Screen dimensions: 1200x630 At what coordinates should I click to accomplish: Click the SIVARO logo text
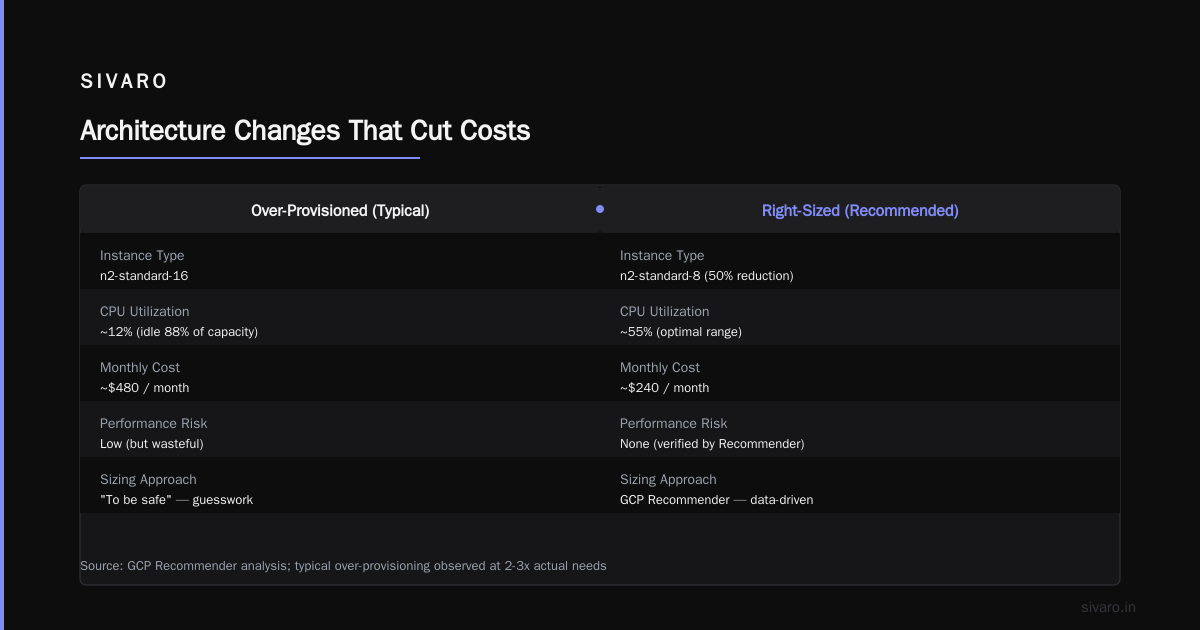[124, 82]
